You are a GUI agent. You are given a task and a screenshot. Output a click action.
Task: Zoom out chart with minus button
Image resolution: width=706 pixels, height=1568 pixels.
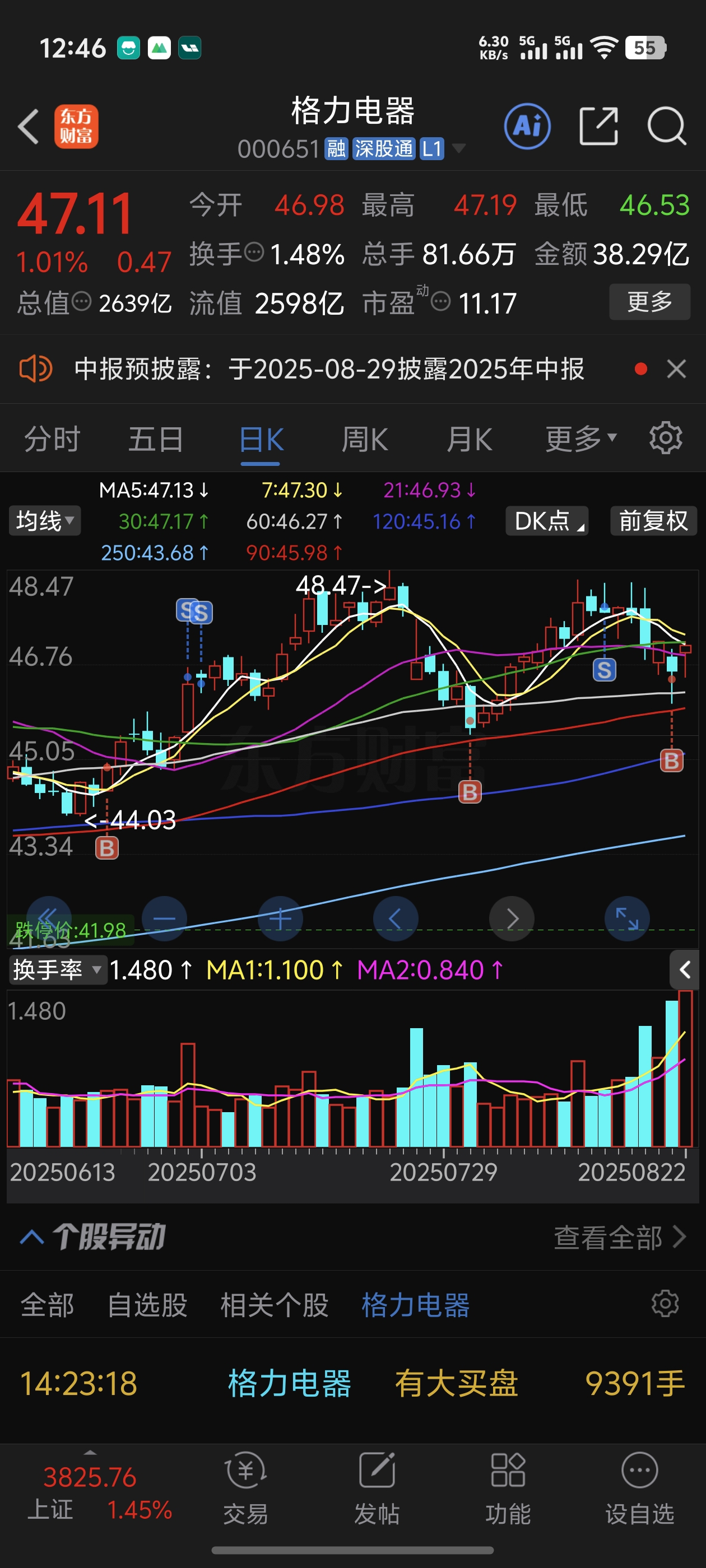click(165, 918)
